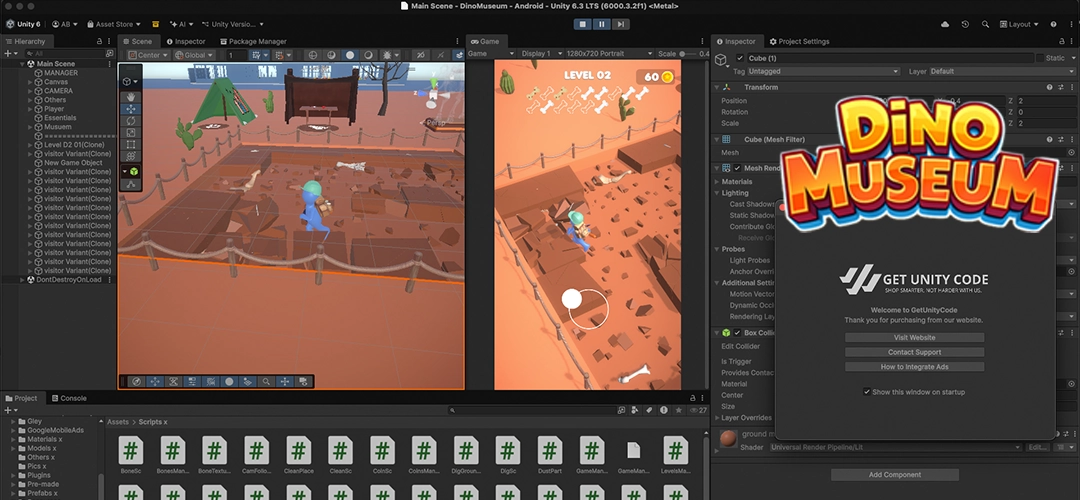Click the Add Component button
Screen dimensions: 1080x500
895,474
